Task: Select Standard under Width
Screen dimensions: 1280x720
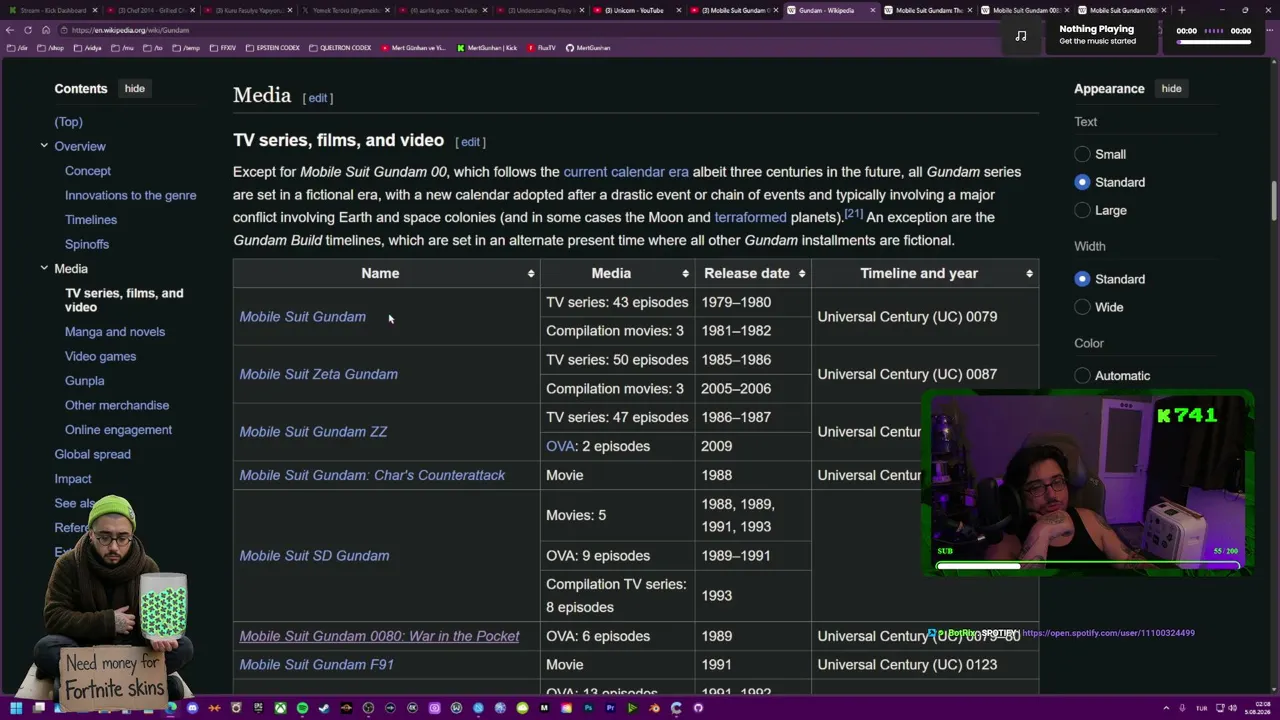Action: pyautogui.click(x=1082, y=279)
